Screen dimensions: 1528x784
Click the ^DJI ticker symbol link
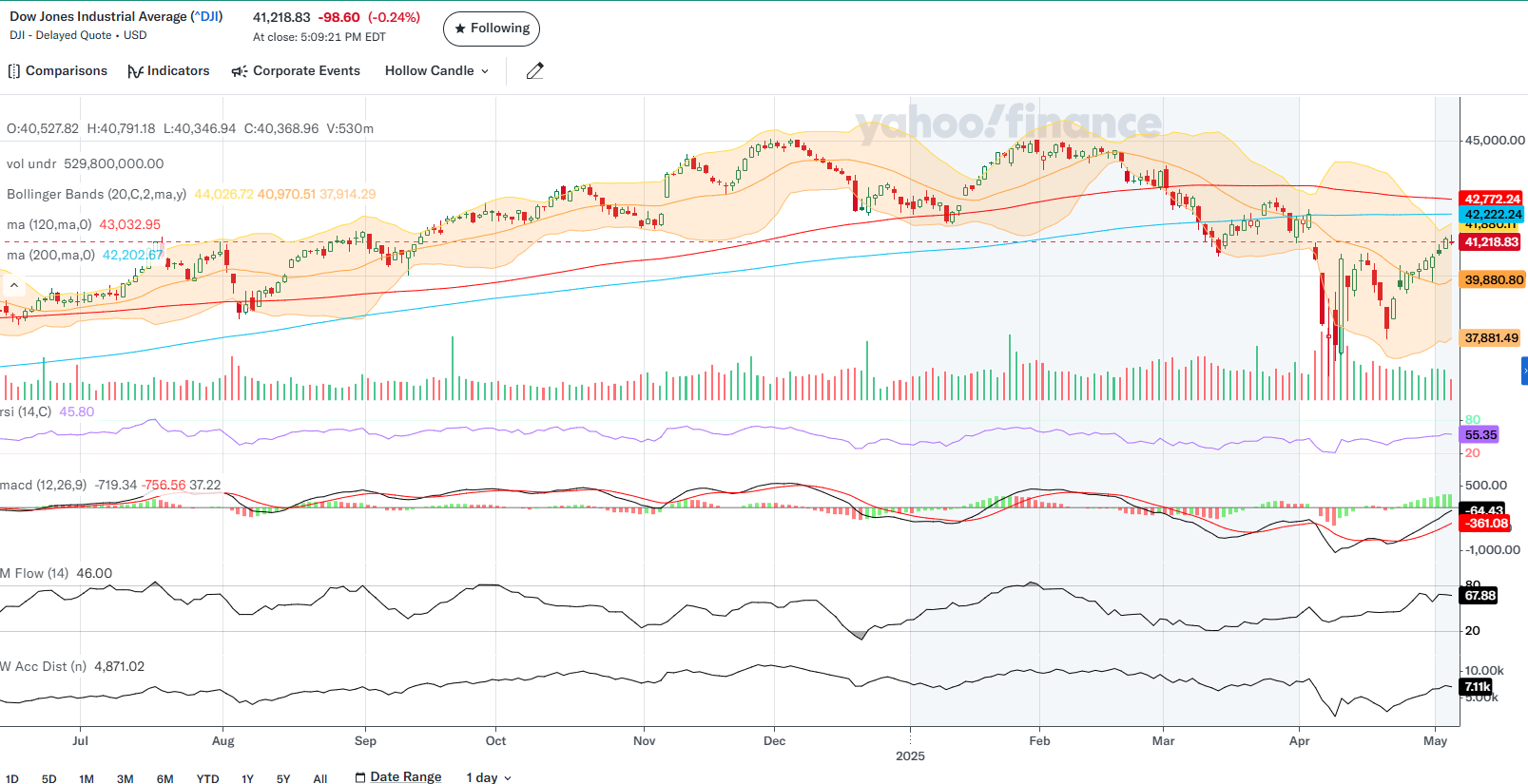pyautogui.click(x=206, y=16)
